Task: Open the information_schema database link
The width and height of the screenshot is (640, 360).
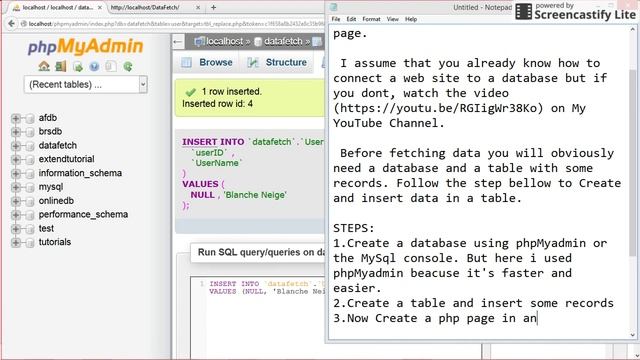Action: pyautogui.click(x=80, y=173)
